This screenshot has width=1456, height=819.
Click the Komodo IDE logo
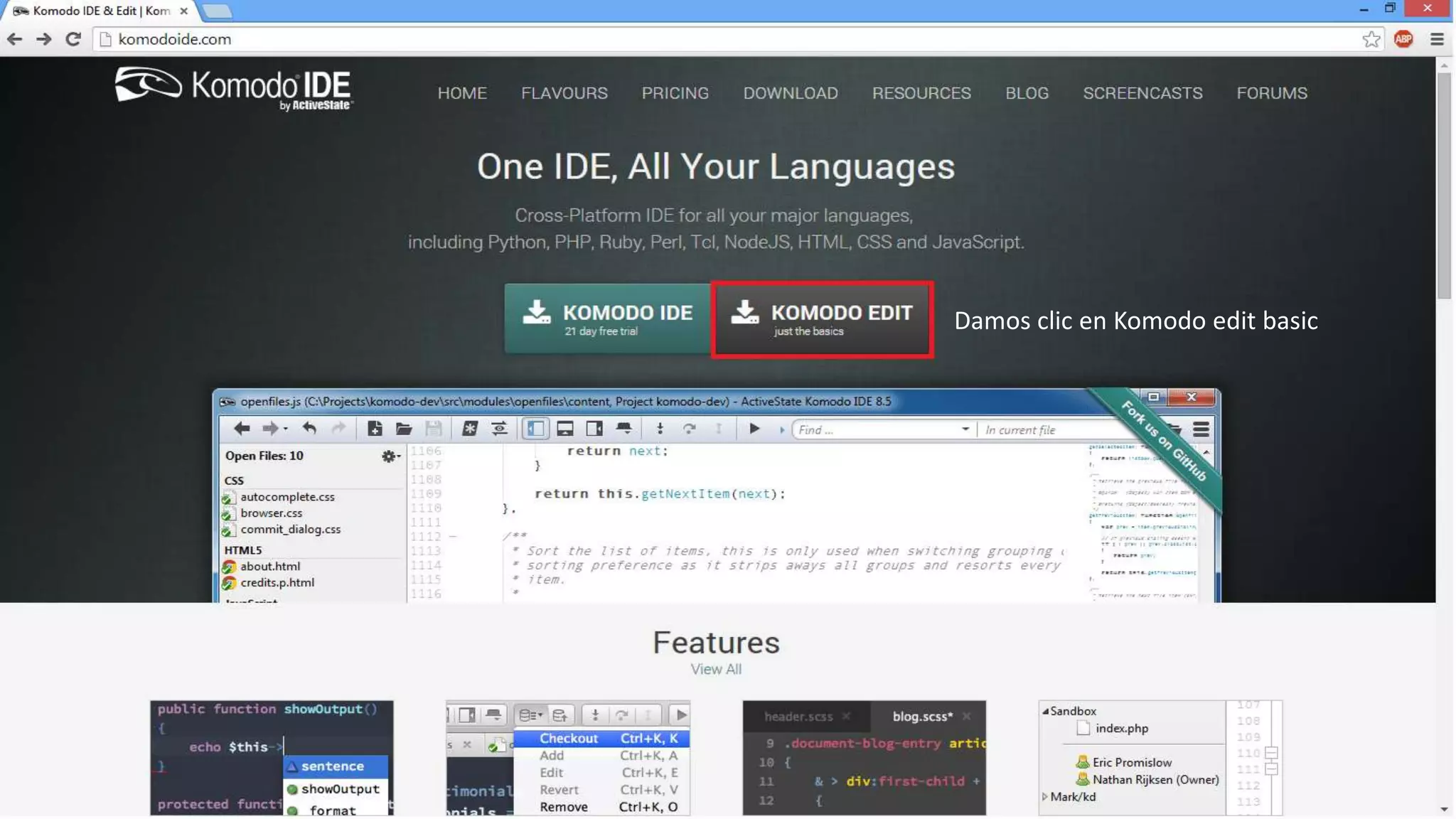(233, 89)
